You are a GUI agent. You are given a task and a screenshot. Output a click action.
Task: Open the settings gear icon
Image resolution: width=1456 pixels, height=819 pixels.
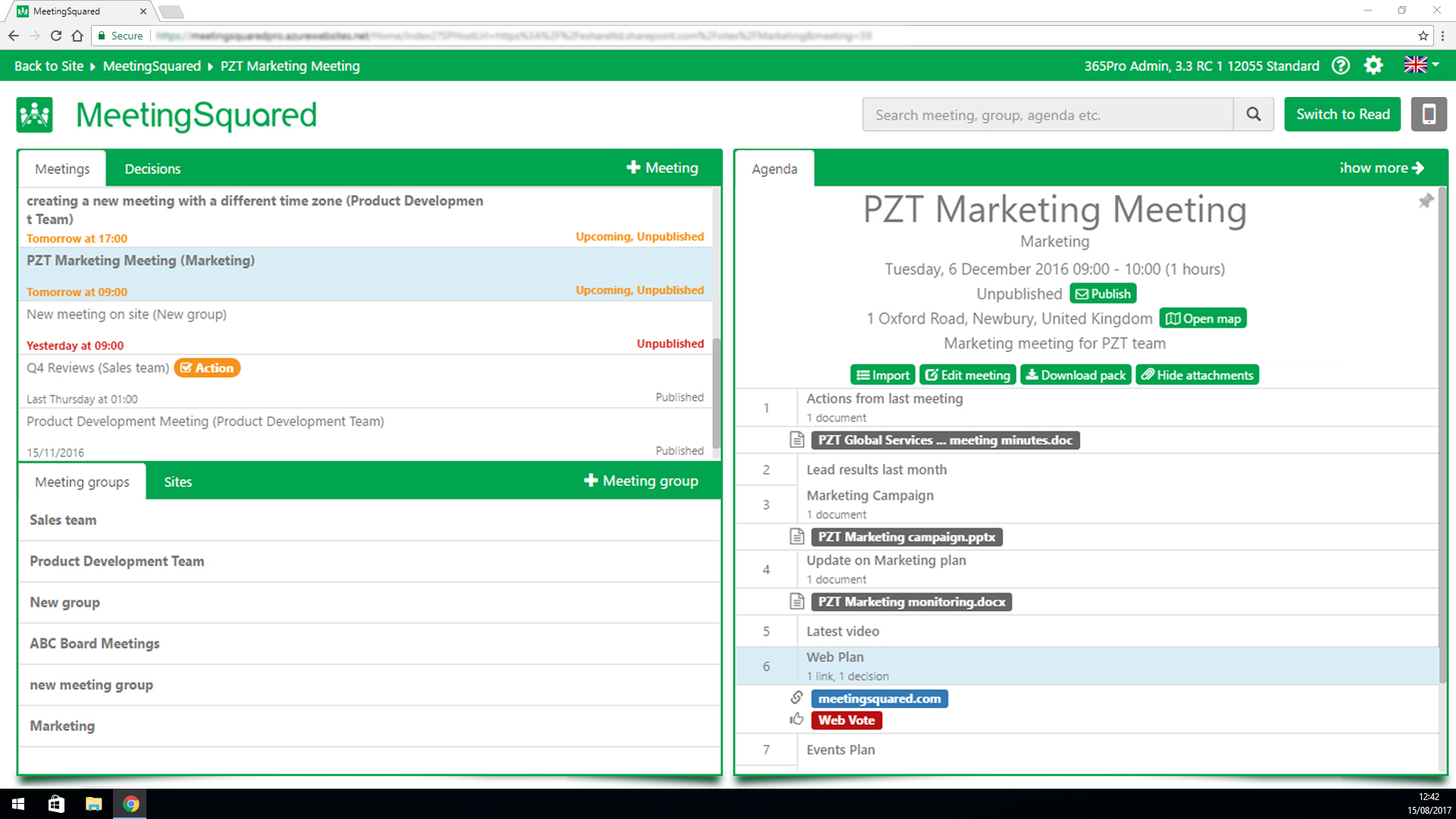tap(1373, 66)
